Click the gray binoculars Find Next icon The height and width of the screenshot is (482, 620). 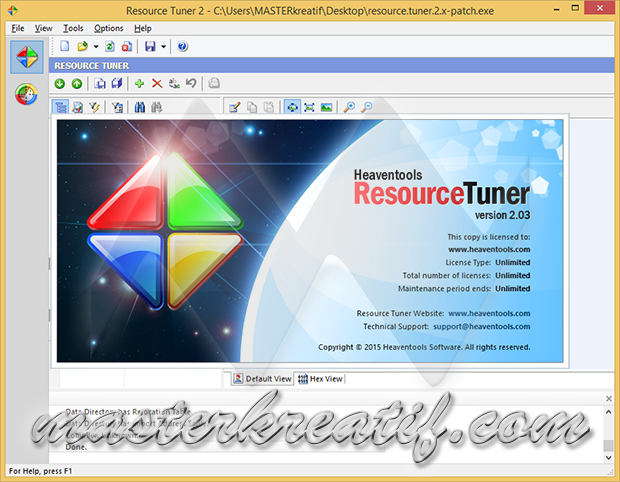(157, 107)
